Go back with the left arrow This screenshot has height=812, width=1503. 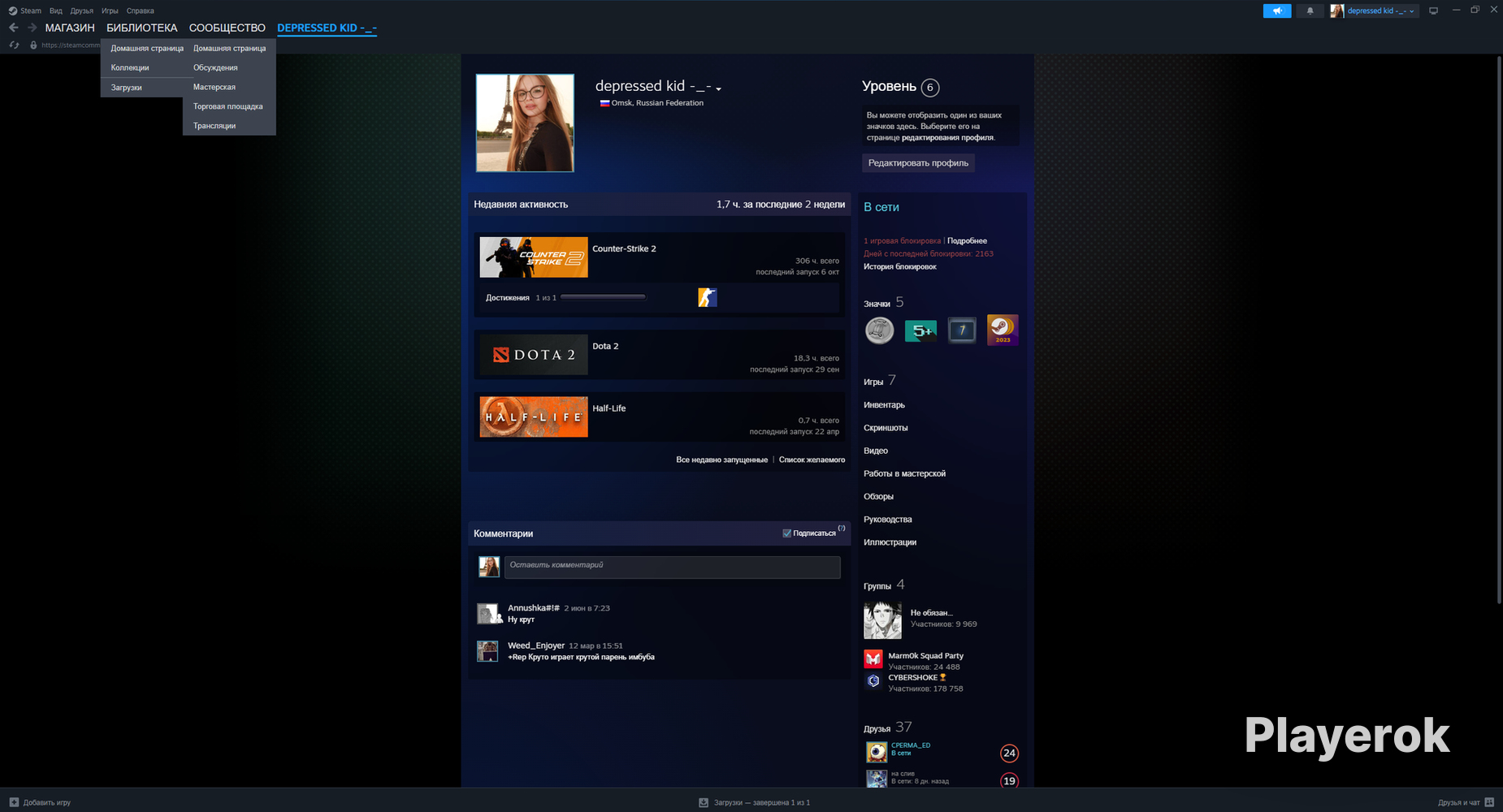pos(13,28)
